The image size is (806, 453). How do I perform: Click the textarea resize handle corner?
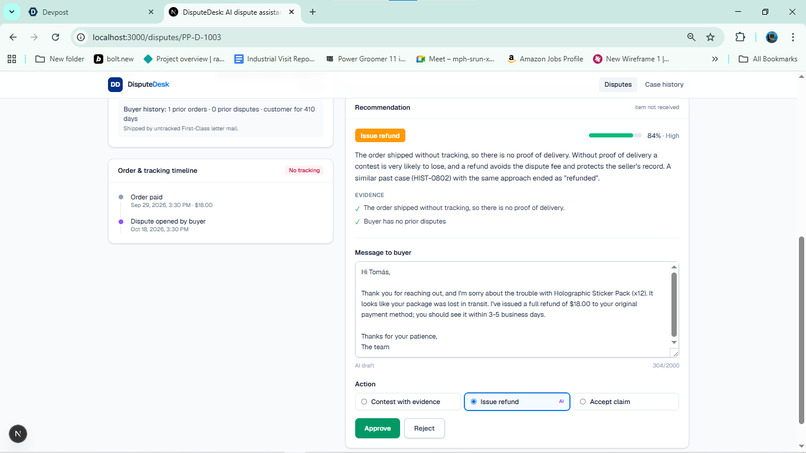[x=675, y=353]
